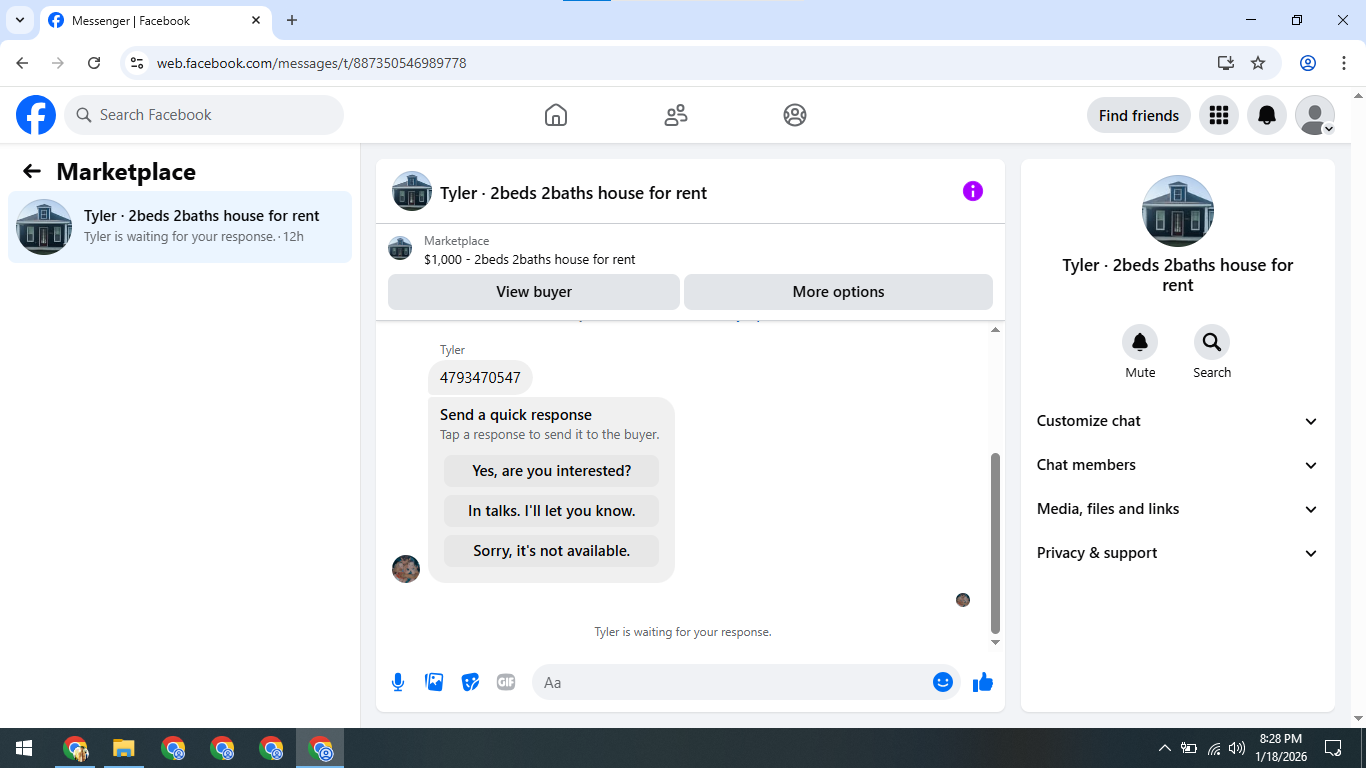Open the Windows Start menu
1366x768 pixels.
(x=24, y=748)
